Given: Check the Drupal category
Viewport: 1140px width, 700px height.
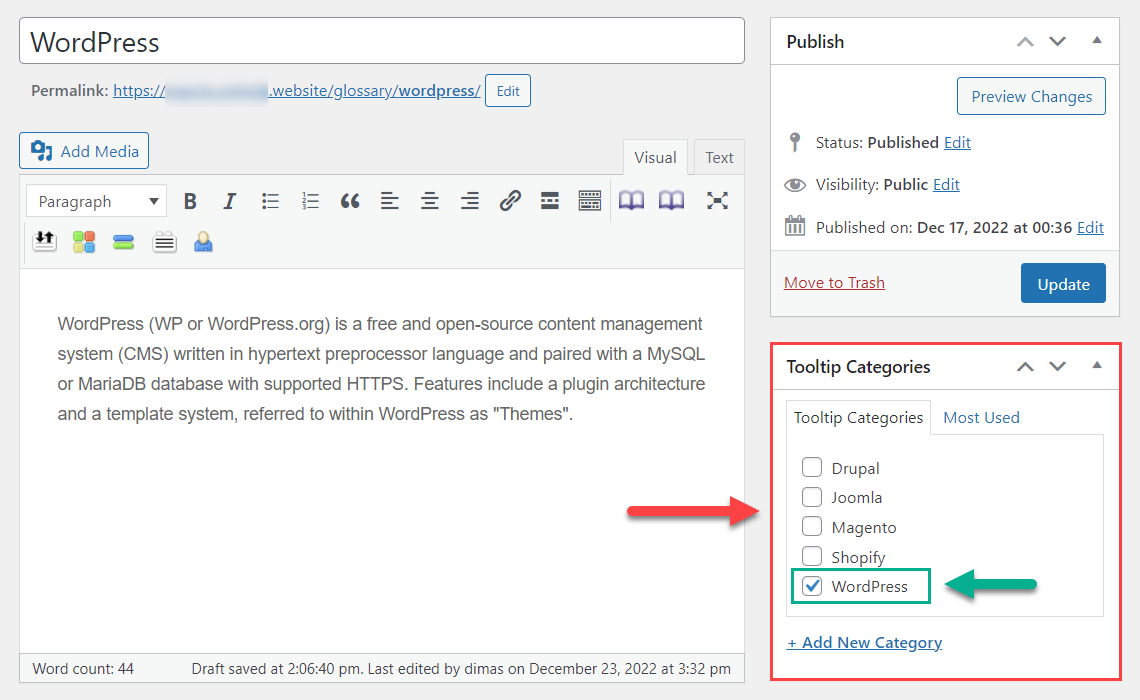Looking at the screenshot, I should [812, 467].
